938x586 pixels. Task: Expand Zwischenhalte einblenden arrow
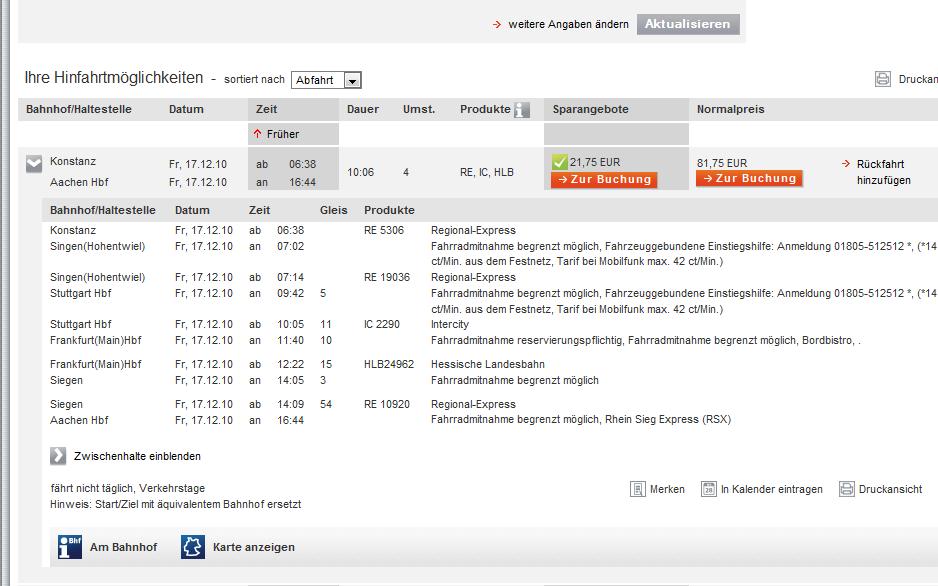click(58, 456)
